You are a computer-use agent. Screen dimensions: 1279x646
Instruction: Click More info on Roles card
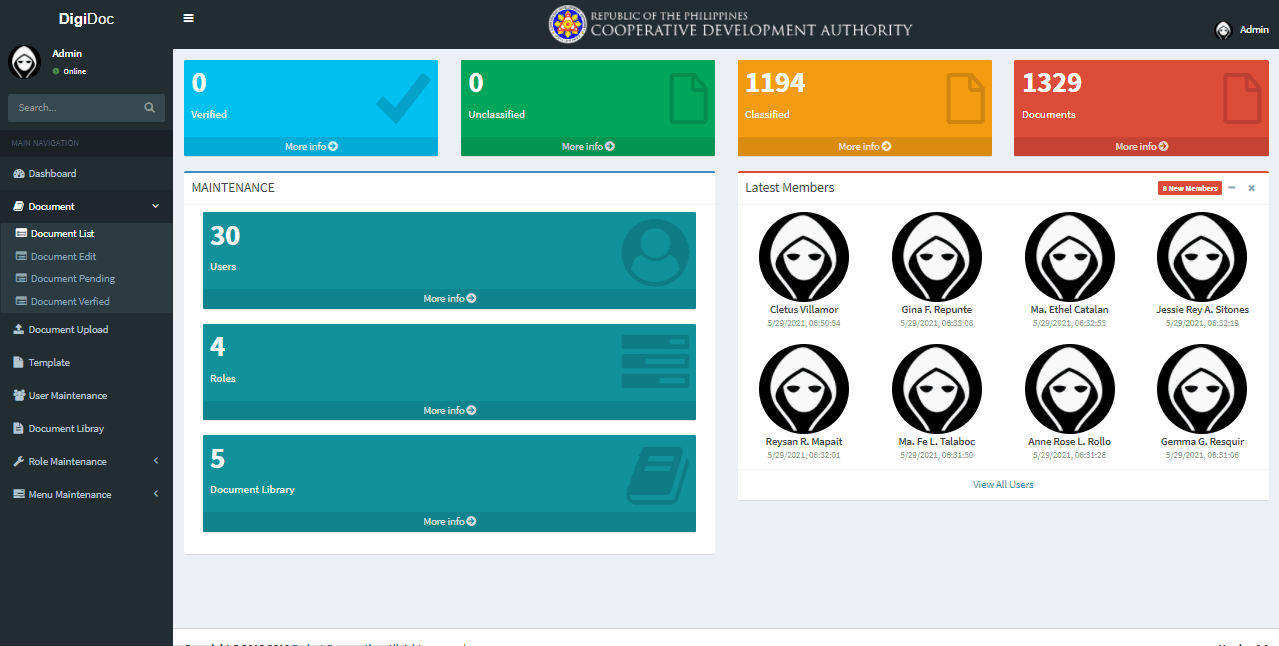pos(449,410)
